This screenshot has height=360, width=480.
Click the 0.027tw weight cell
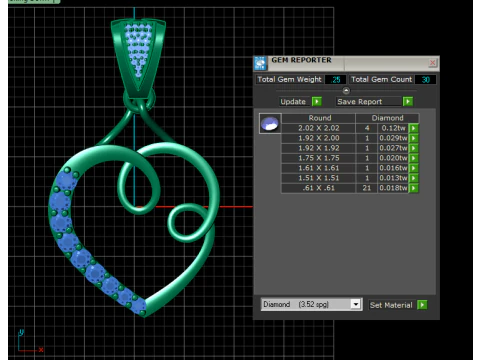click(393, 148)
